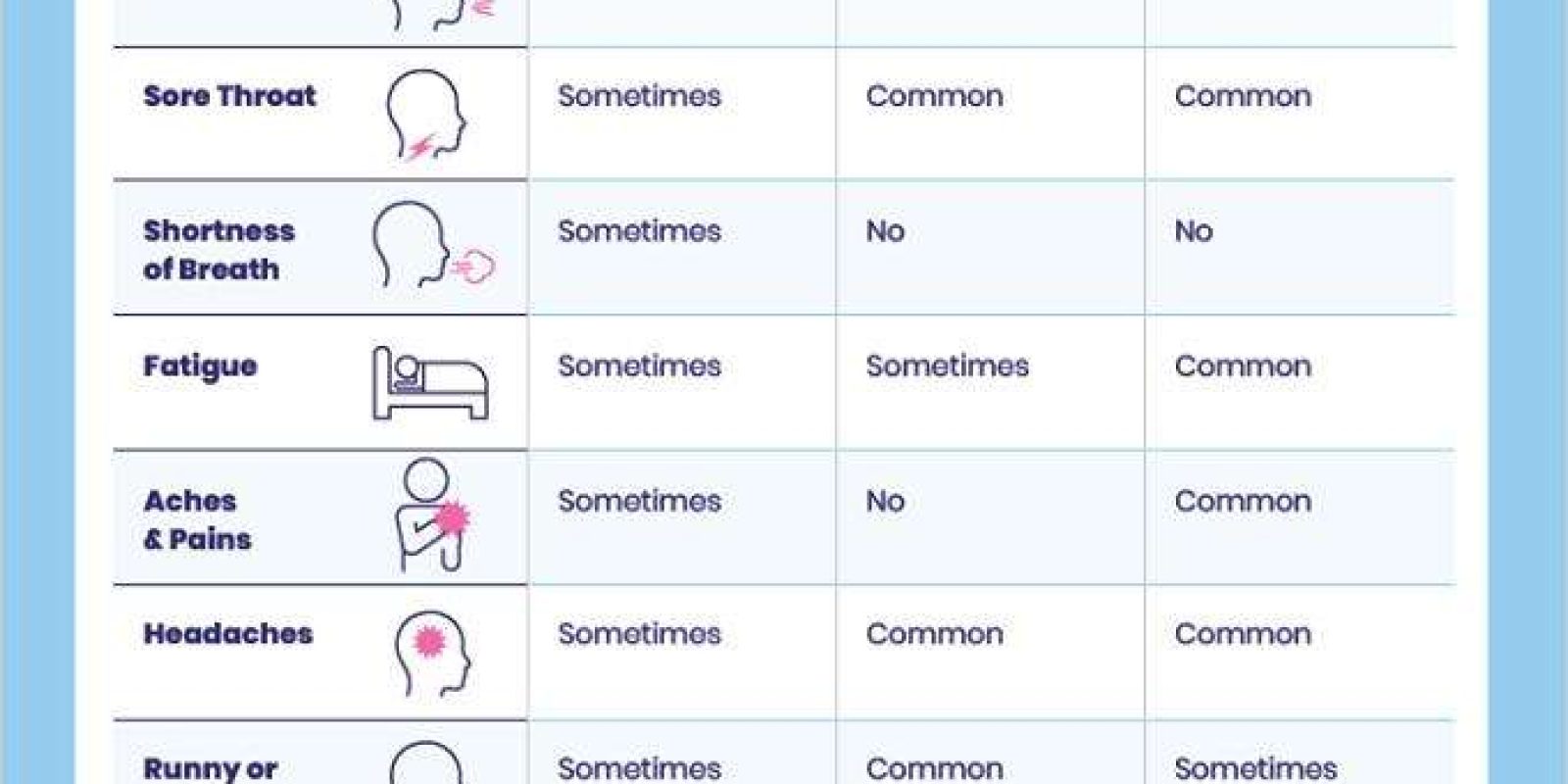Click the first No in Shortness of Breath row
Screen dimensions: 1568x784
click(x=885, y=231)
